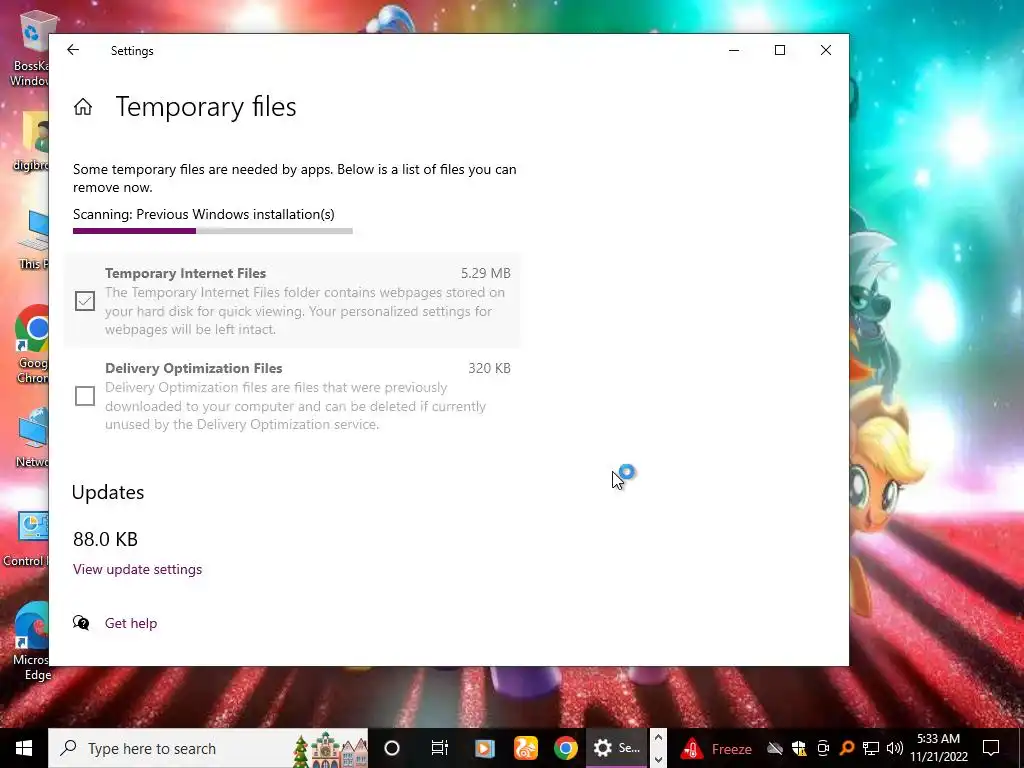1024x768 pixels.
Task: Click the holiday village search highlight image
Action: pos(329,750)
